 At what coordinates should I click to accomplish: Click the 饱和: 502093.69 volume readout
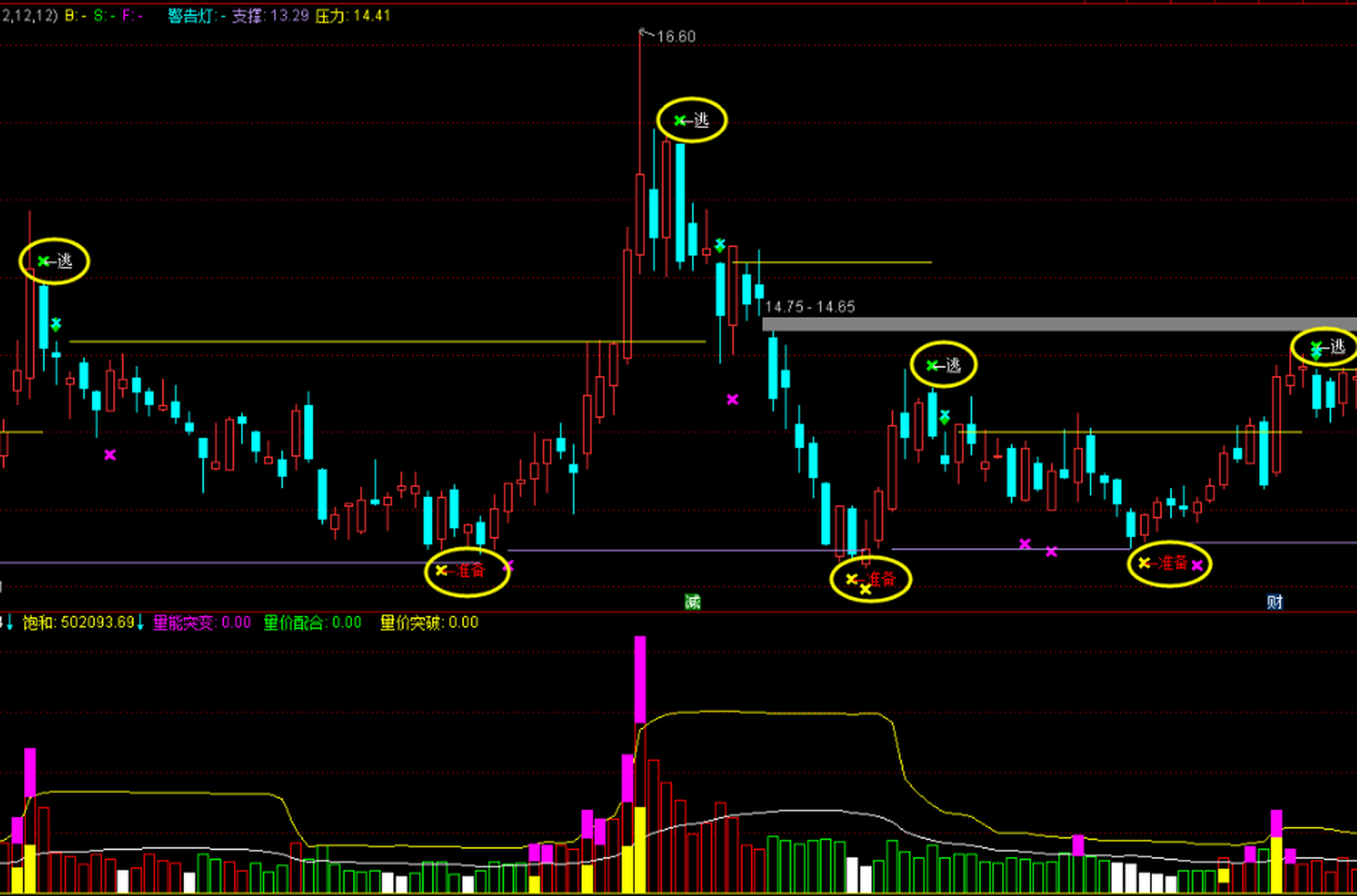pyautogui.click(x=78, y=622)
